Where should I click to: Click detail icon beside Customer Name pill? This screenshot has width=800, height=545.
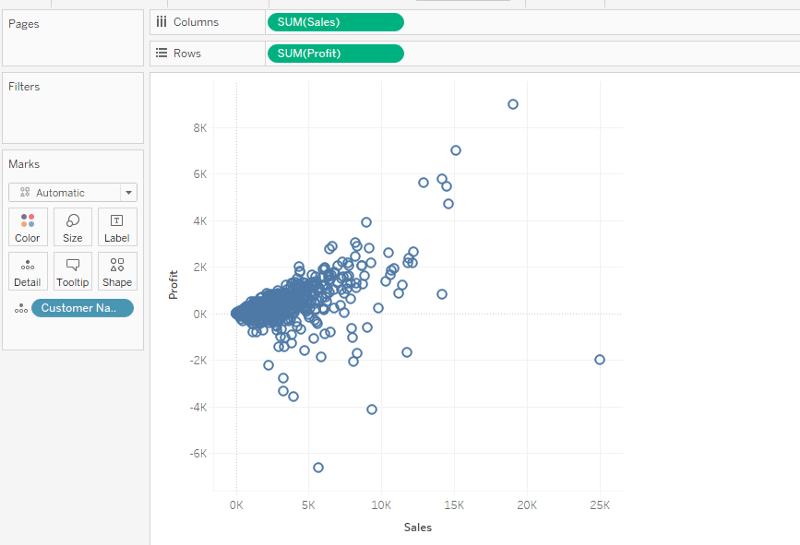[x=20, y=309]
